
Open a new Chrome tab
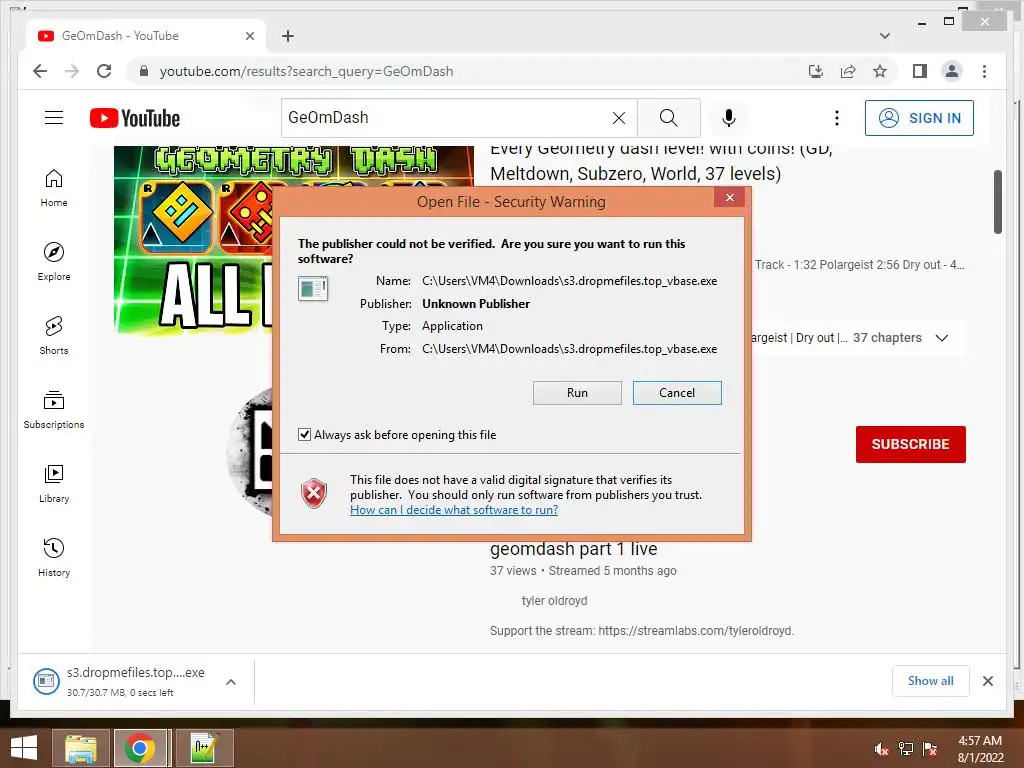(288, 36)
